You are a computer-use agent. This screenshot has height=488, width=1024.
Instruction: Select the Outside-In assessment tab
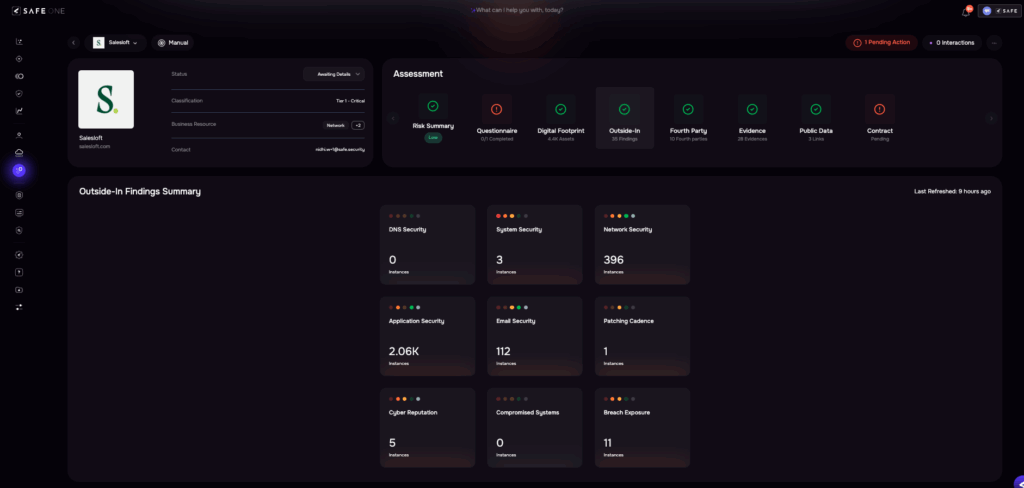click(624, 118)
